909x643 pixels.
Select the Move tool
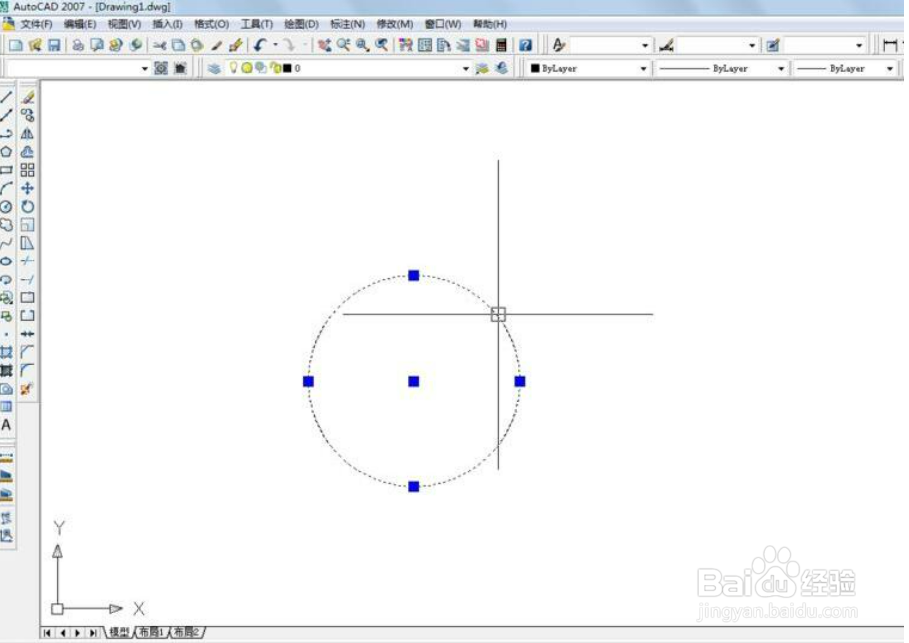[x=27, y=188]
